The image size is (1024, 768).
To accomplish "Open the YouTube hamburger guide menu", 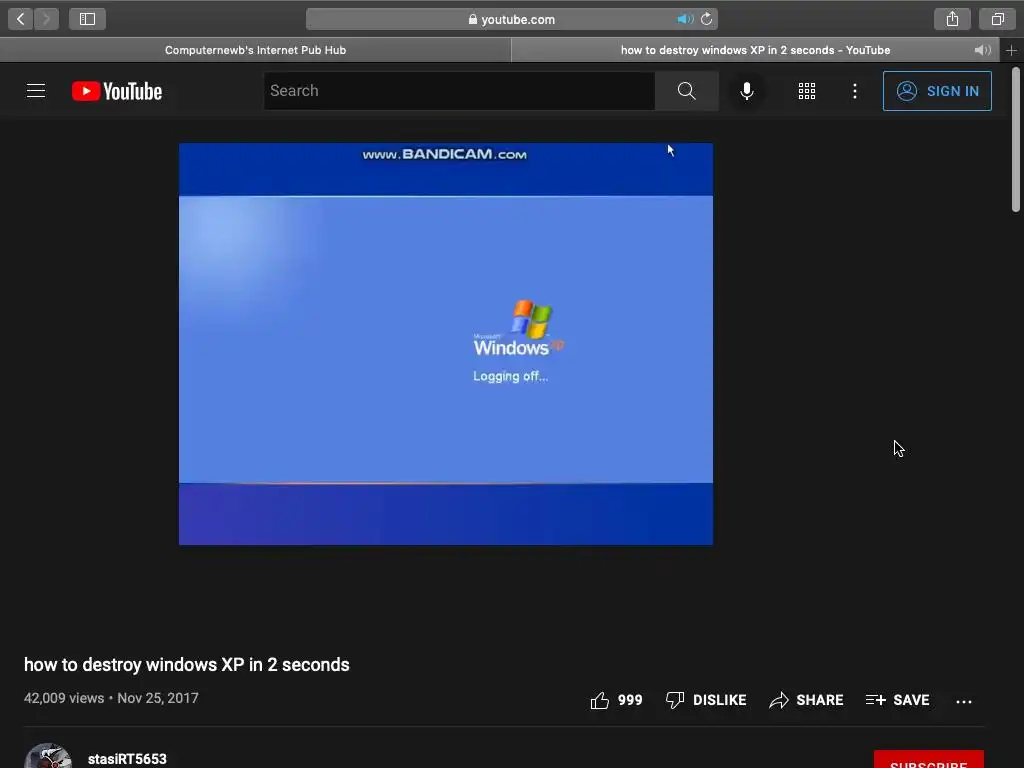I will (36, 91).
